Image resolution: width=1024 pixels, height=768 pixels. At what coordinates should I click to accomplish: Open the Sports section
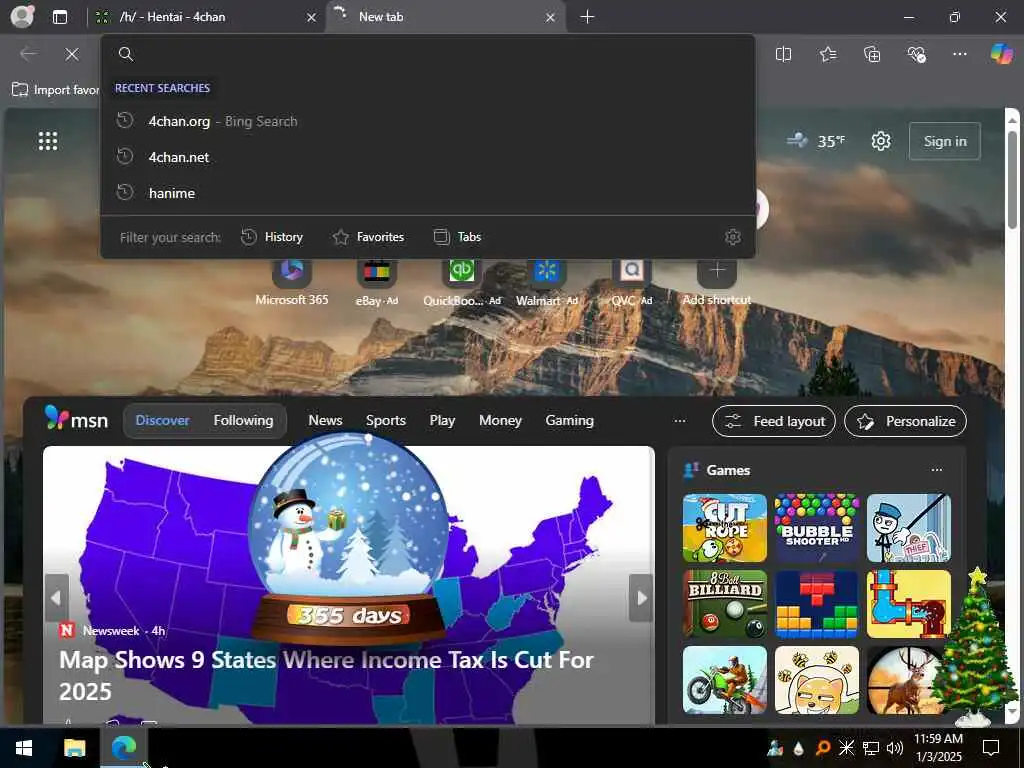coord(386,421)
